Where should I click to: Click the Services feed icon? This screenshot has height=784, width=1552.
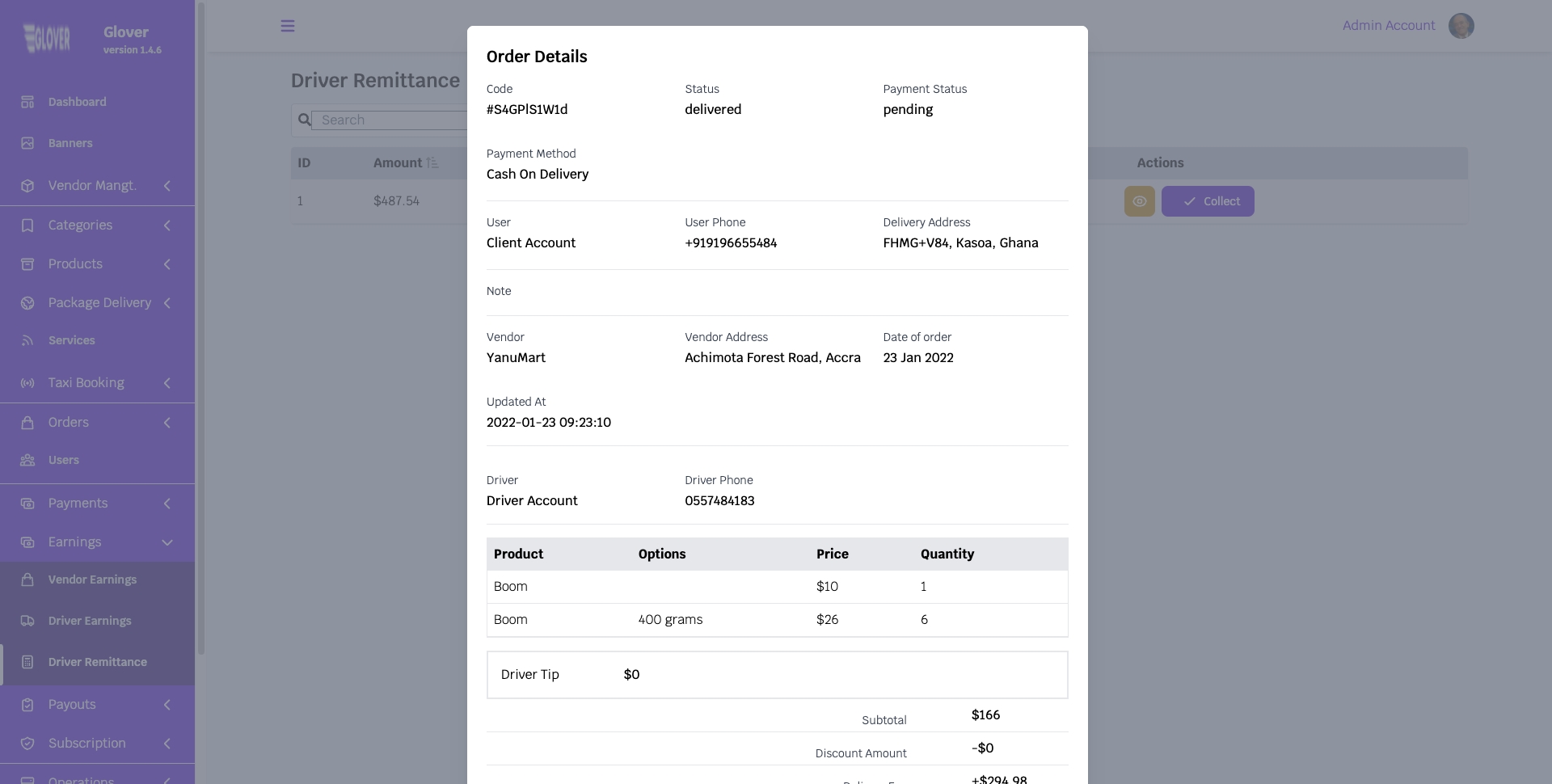(x=27, y=340)
